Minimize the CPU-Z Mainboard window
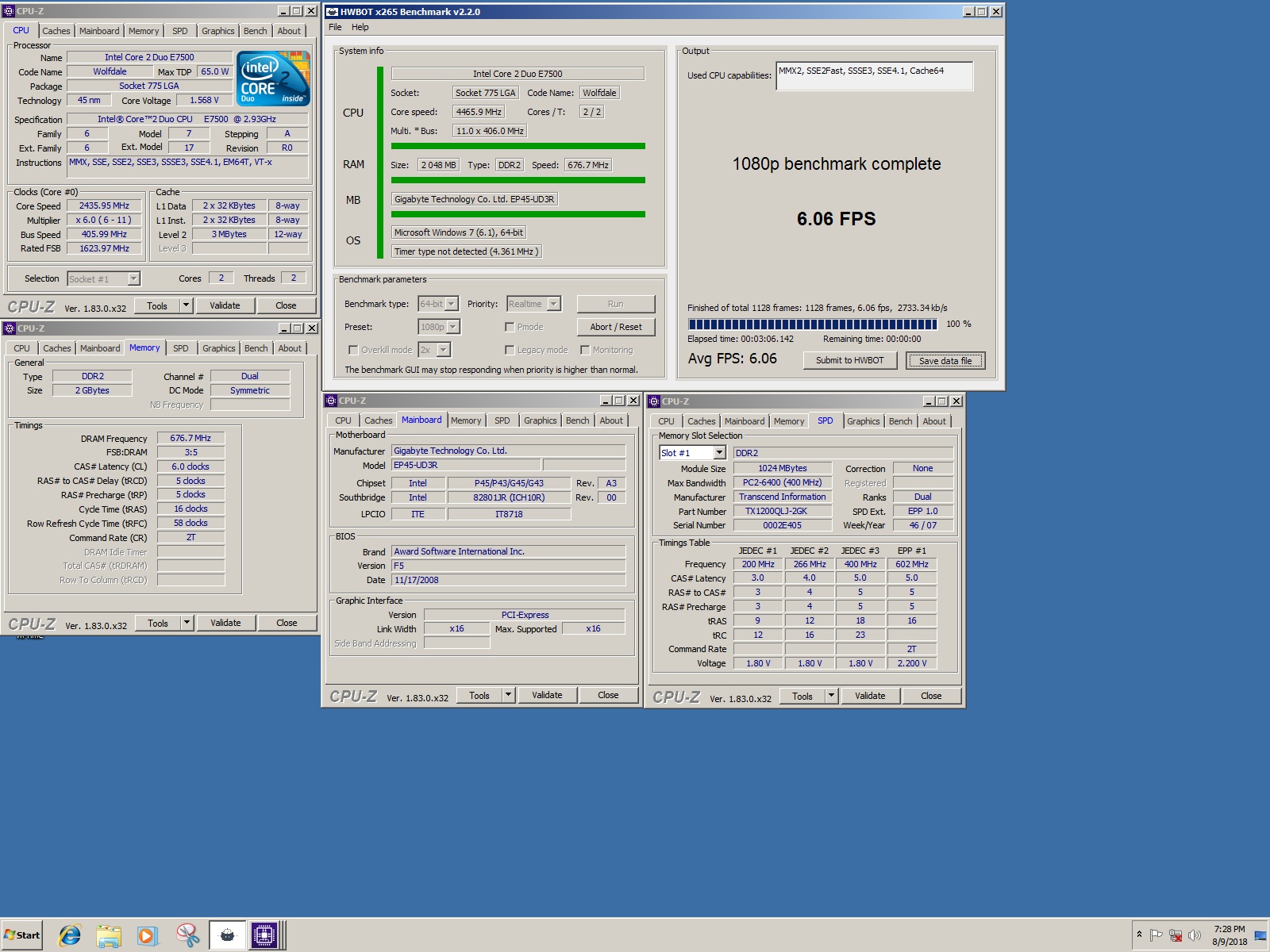The height and width of the screenshot is (952, 1270). pos(606,401)
